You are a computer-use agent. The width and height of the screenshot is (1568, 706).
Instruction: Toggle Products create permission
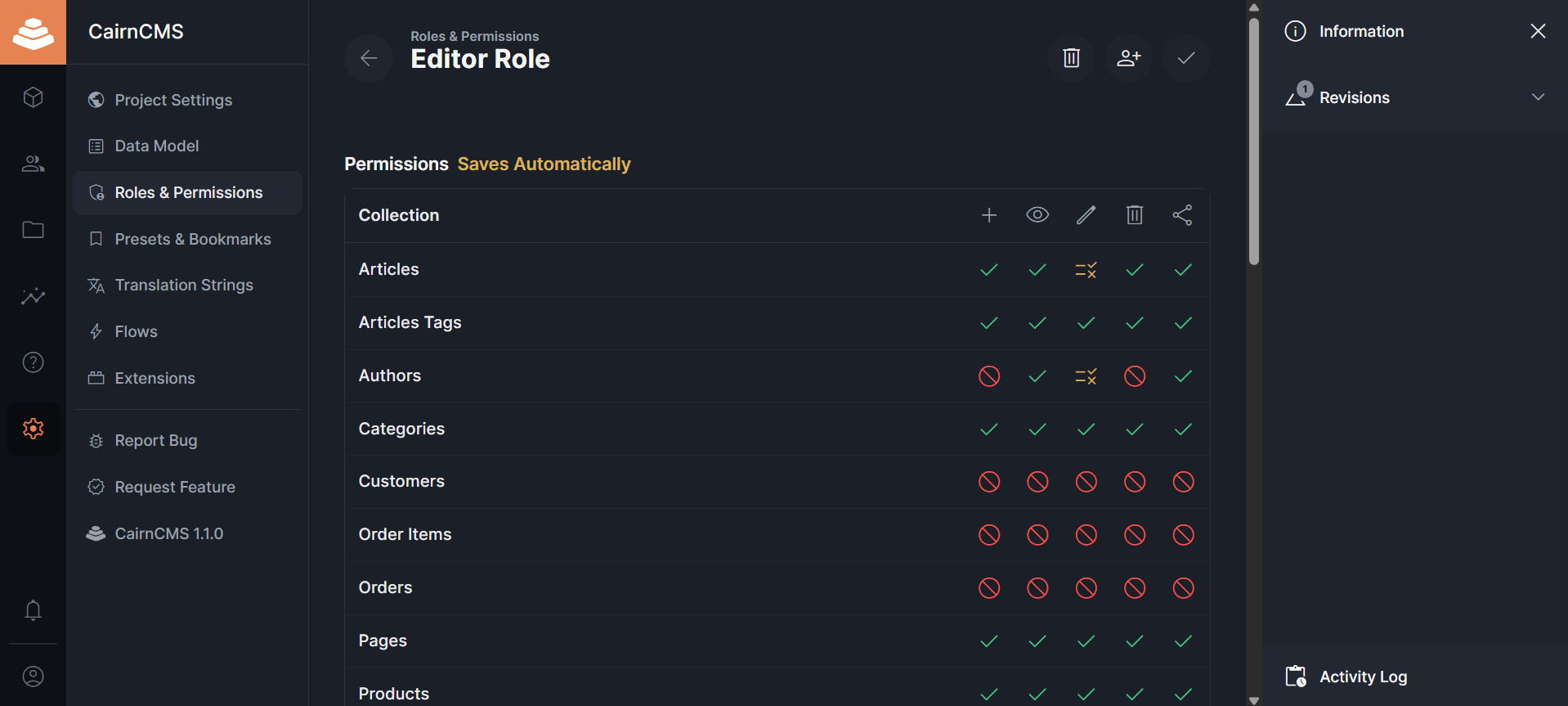(989, 695)
